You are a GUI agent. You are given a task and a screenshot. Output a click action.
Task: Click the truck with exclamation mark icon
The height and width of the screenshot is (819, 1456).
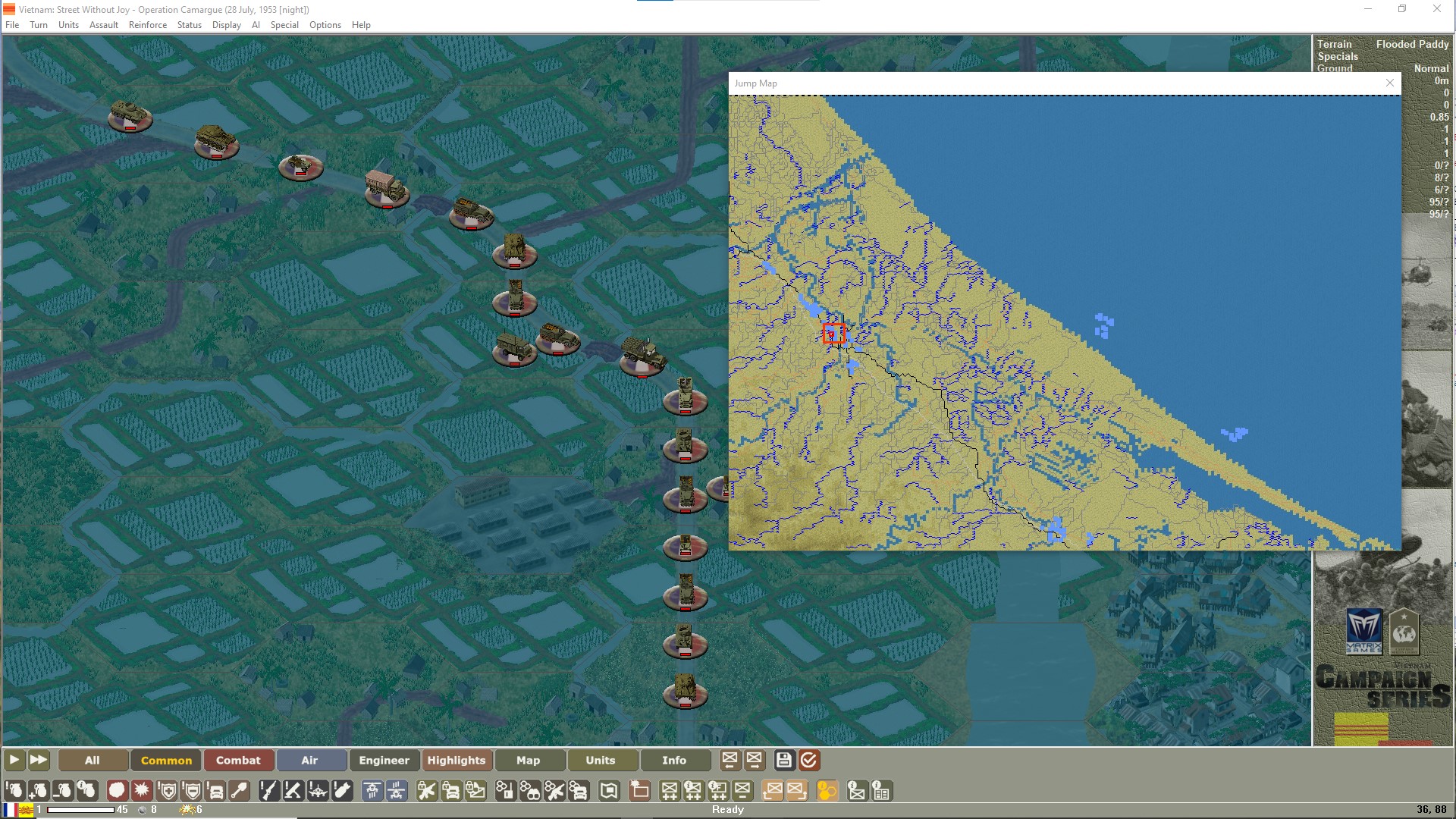pyautogui.click(x=216, y=791)
